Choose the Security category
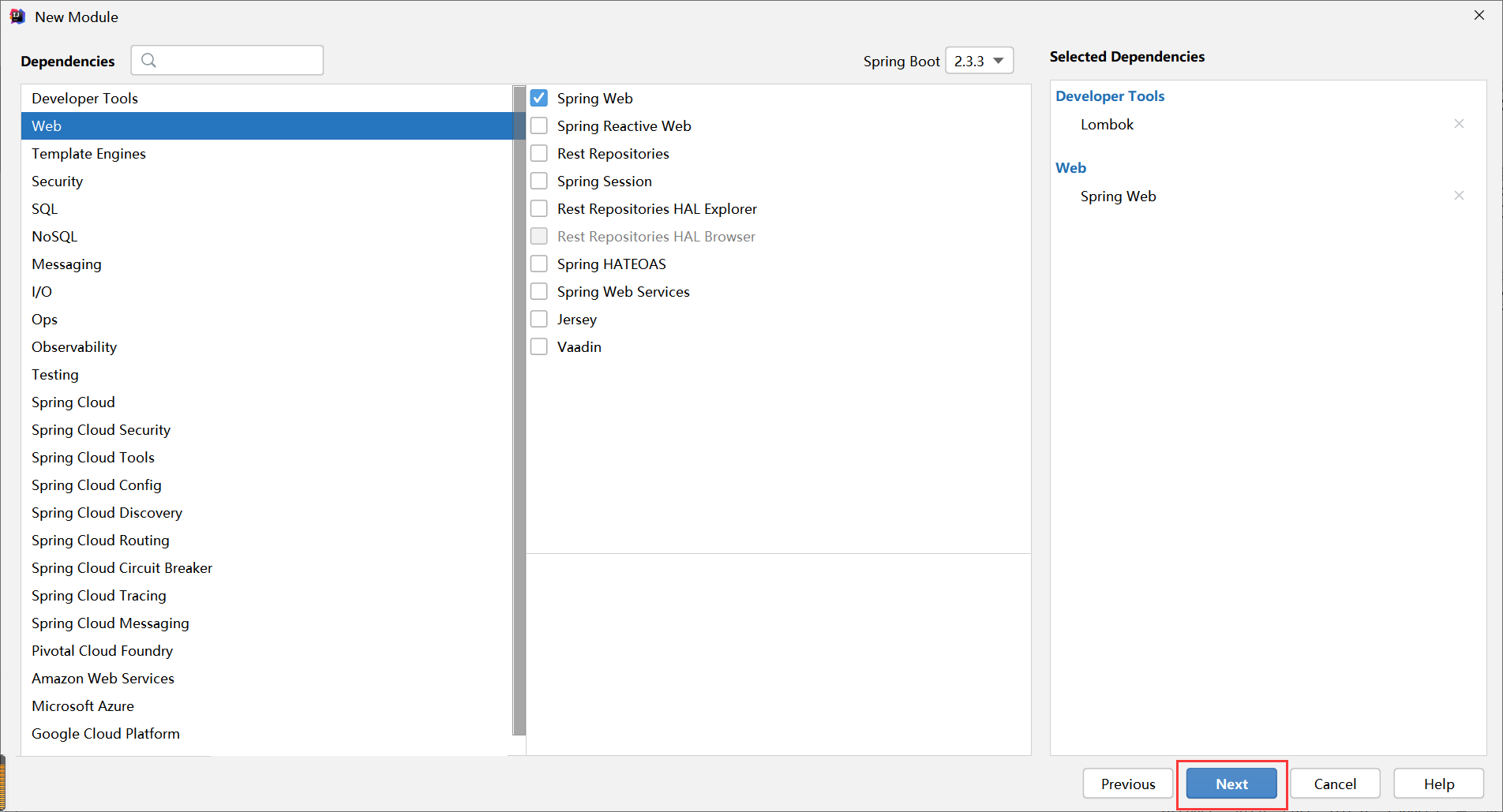 pos(267,181)
